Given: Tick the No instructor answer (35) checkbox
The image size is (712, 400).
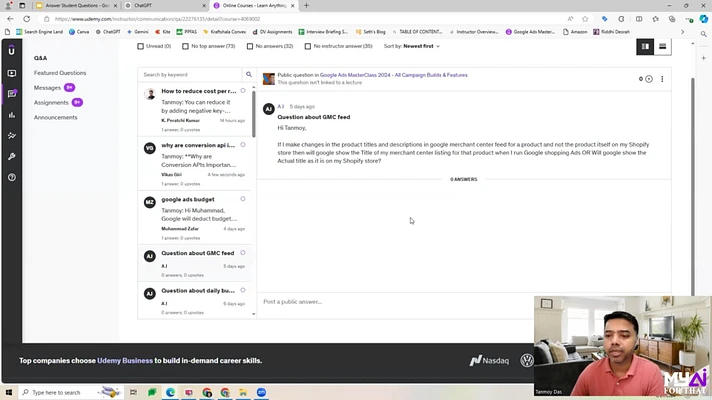Looking at the screenshot, I should (308, 46).
